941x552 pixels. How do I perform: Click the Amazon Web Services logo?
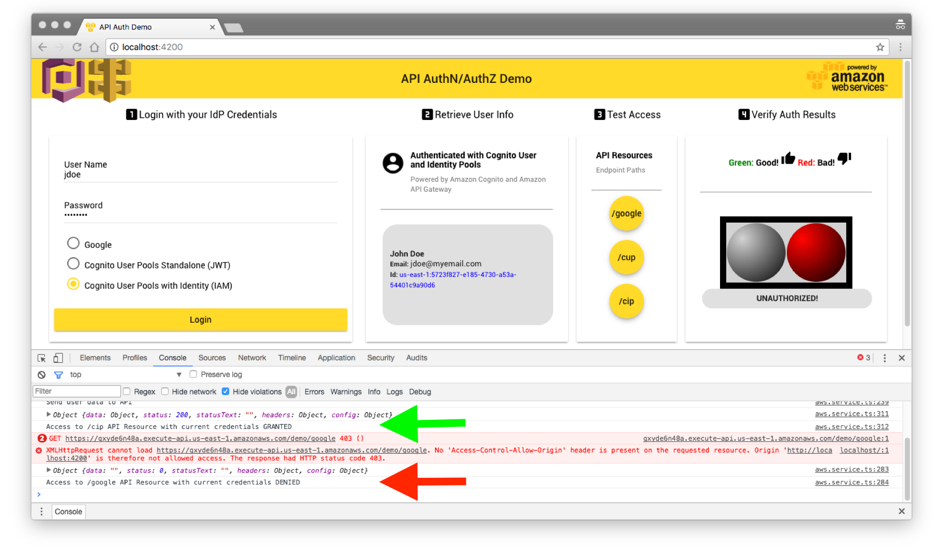tap(847, 78)
